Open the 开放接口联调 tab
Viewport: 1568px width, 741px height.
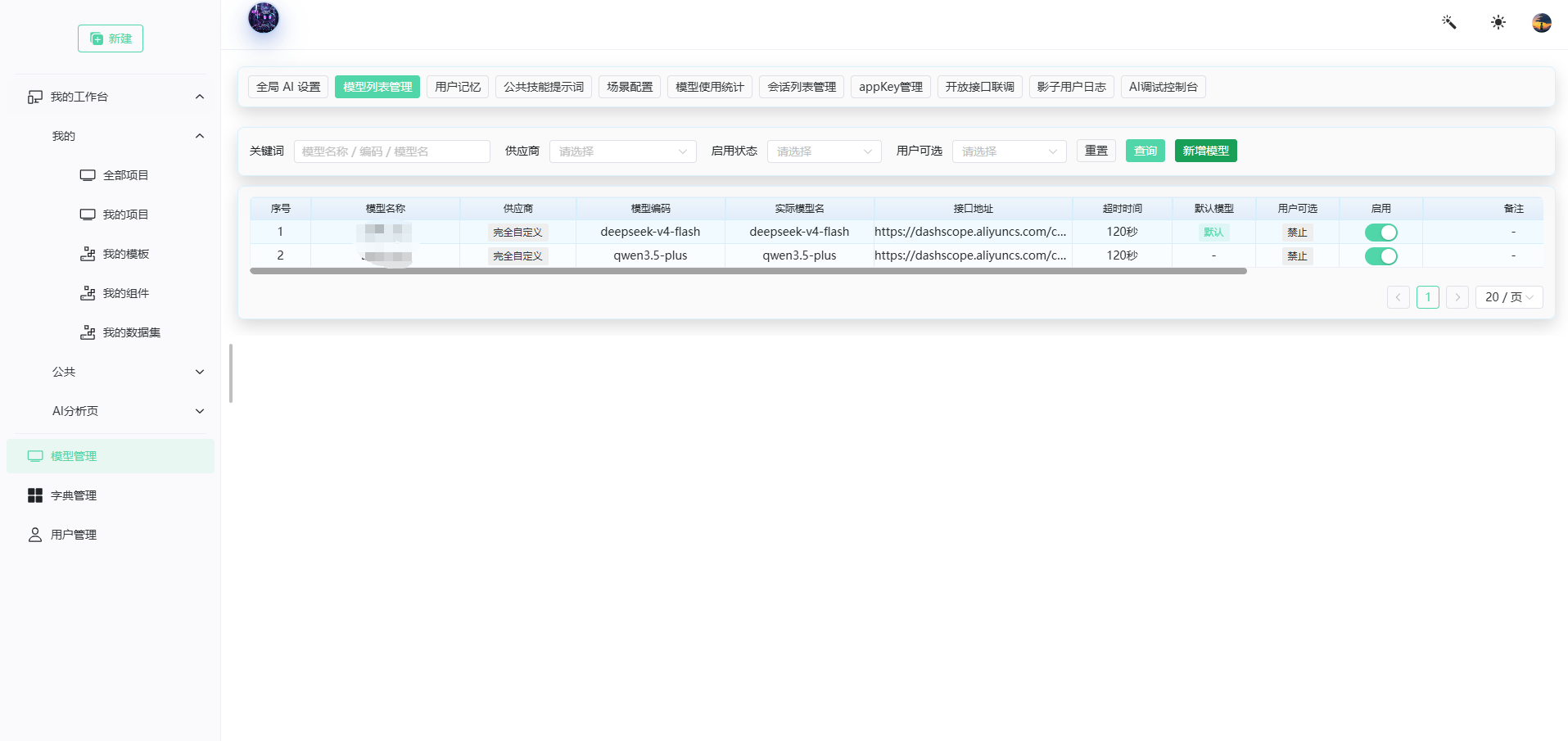(980, 87)
